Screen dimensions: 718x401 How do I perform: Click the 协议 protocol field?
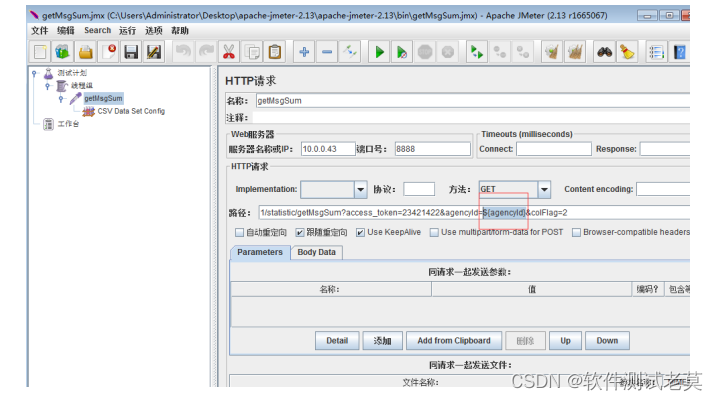(x=419, y=189)
